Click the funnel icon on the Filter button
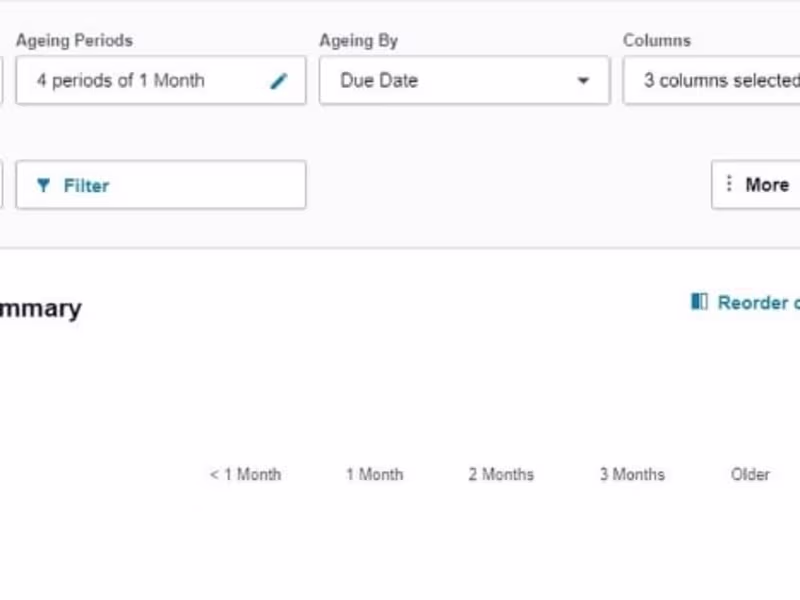This screenshot has width=800, height=600. tap(43, 185)
